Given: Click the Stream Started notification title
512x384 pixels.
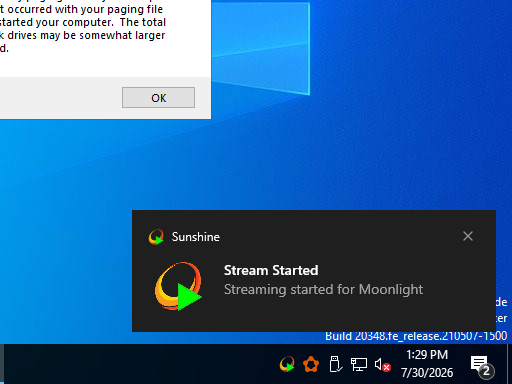Looking at the screenshot, I should tap(271, 270).
